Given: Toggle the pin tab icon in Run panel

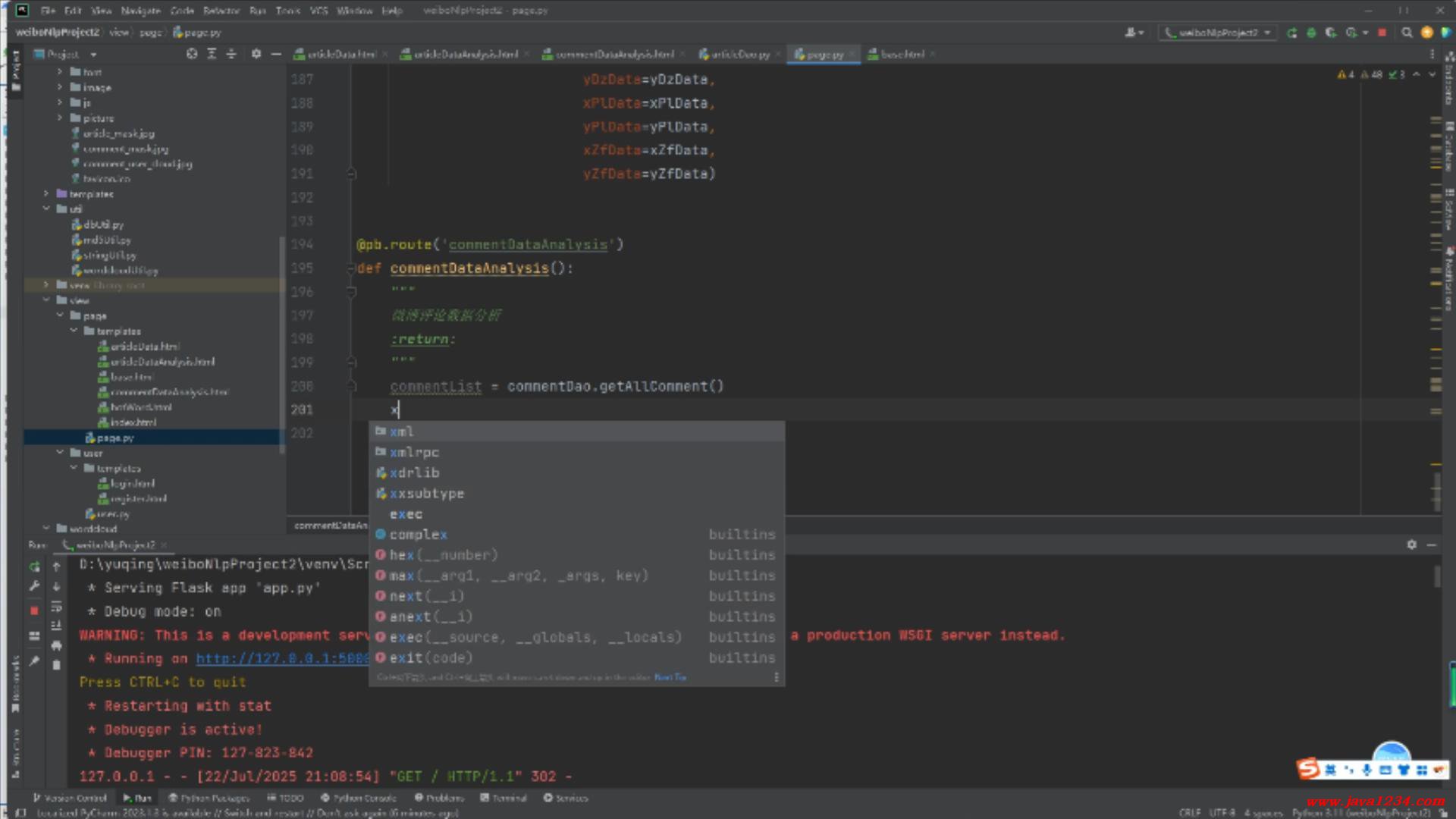Looking at the screenshot, I should pyautogui.click(x=34, y=661).
